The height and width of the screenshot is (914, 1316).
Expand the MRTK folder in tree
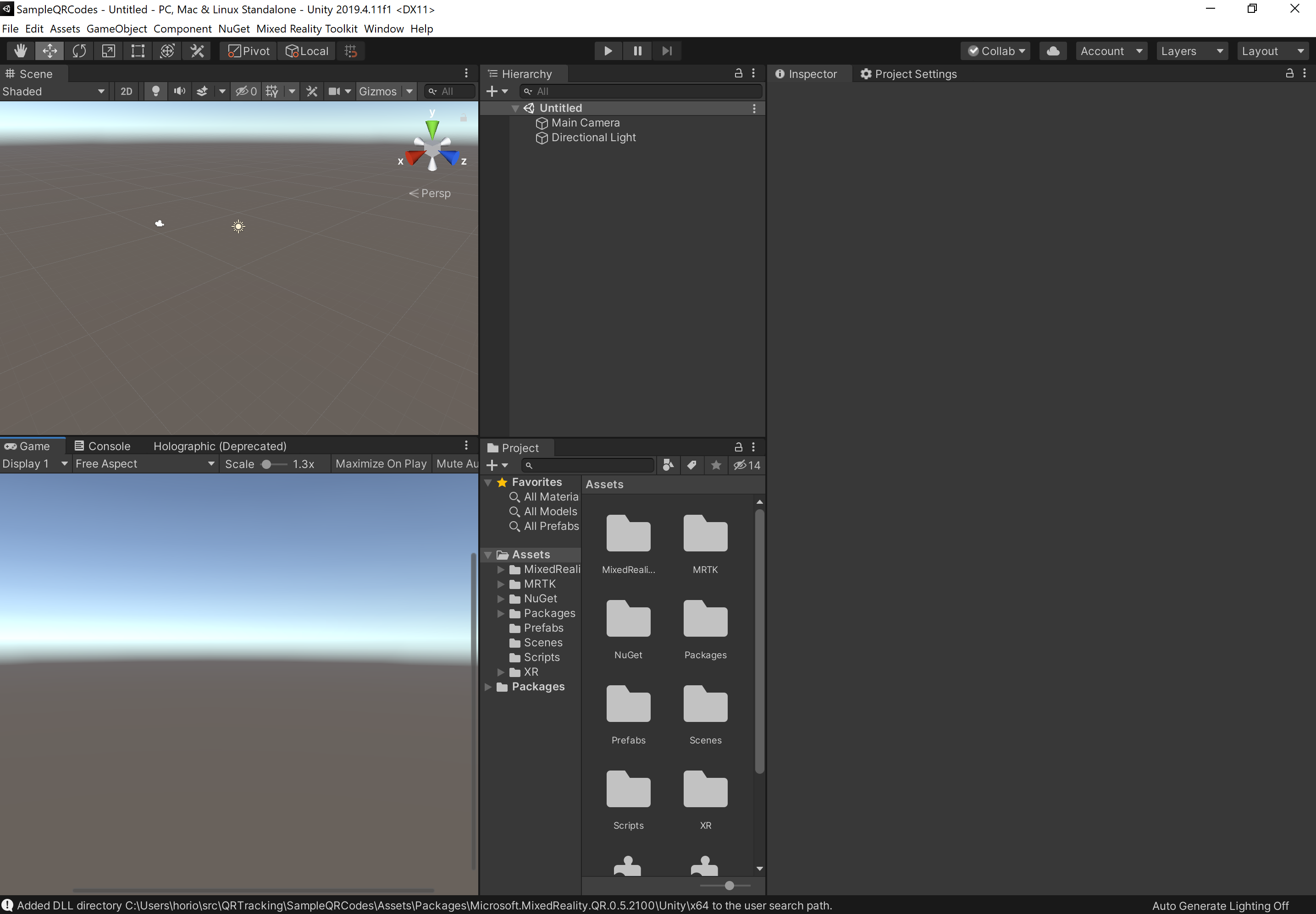pos(501,584)
